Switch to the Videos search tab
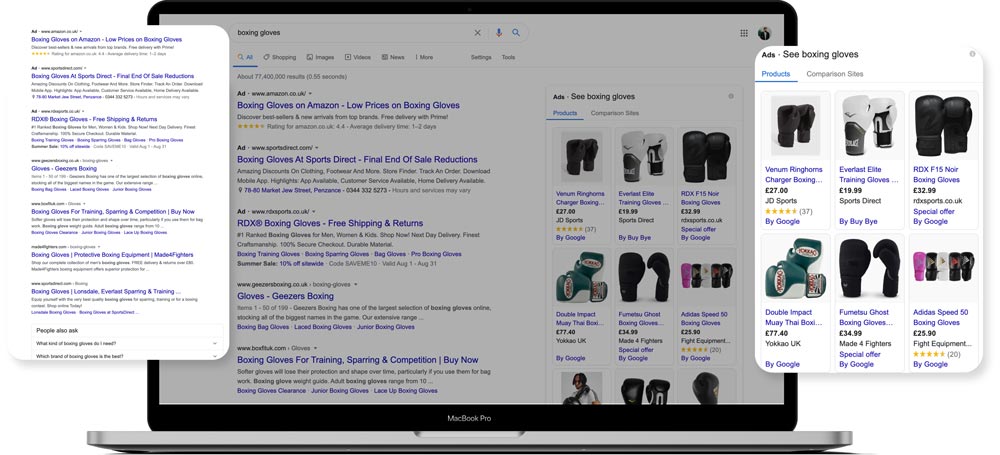1000x455 pixels. (x=358, y=57)
